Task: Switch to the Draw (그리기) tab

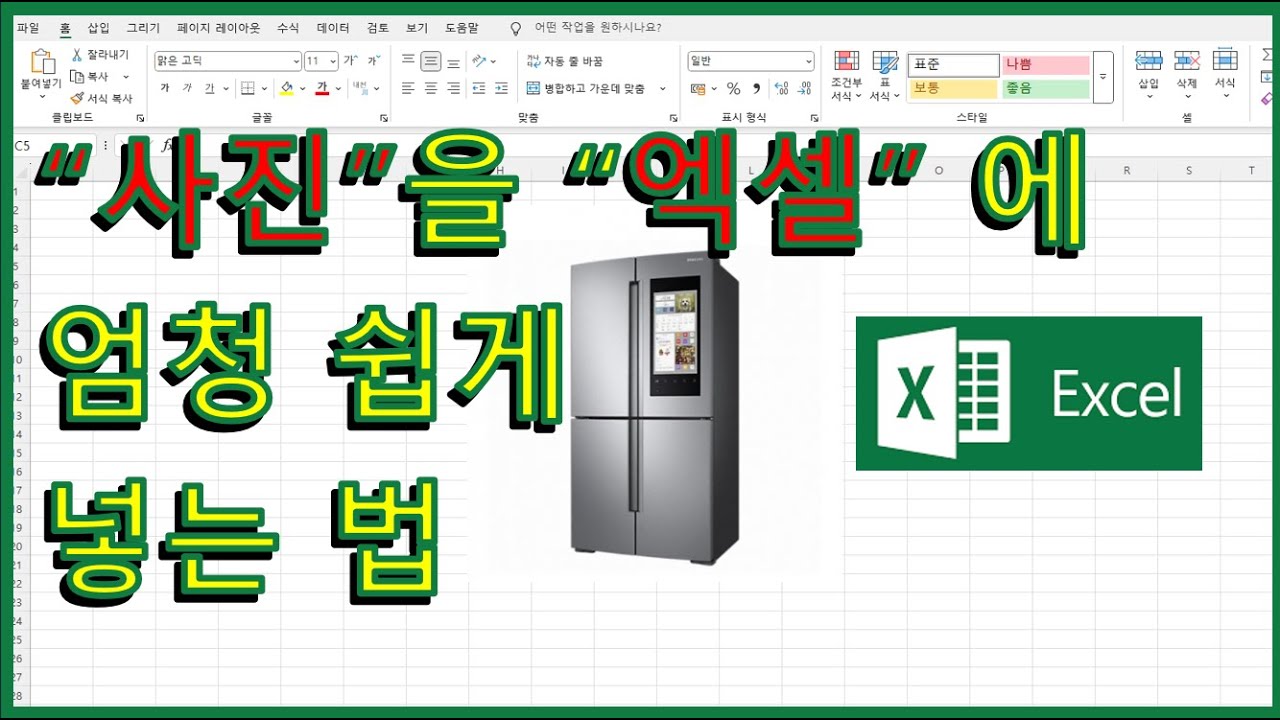Action: (143, 28)
